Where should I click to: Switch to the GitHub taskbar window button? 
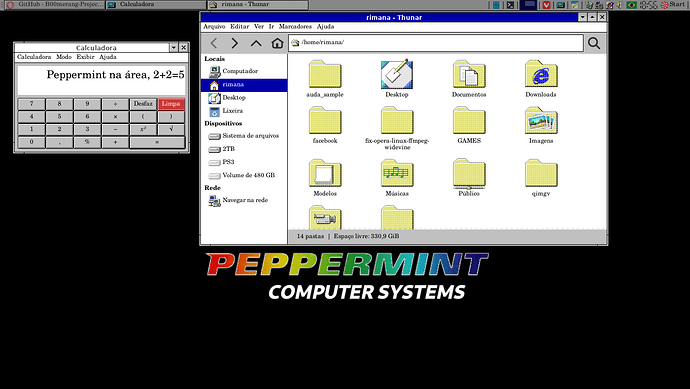(x=55, y=4)
